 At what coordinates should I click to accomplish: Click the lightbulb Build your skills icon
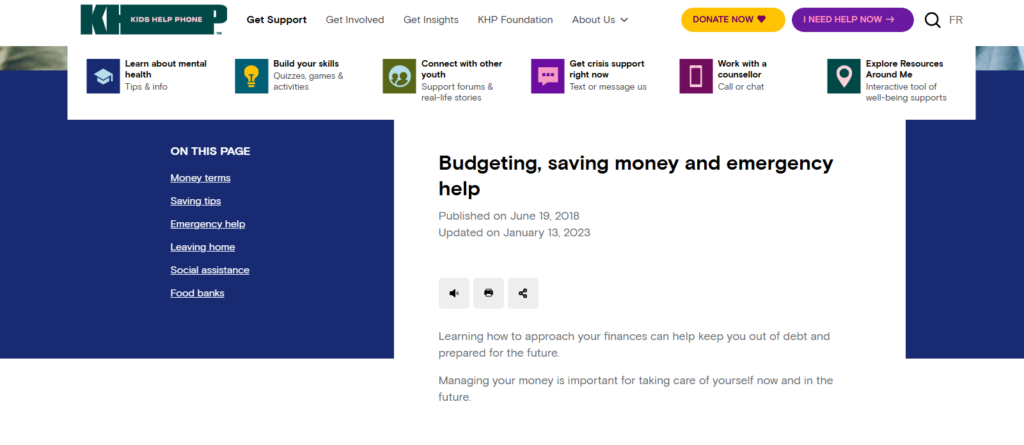(251, 76)
